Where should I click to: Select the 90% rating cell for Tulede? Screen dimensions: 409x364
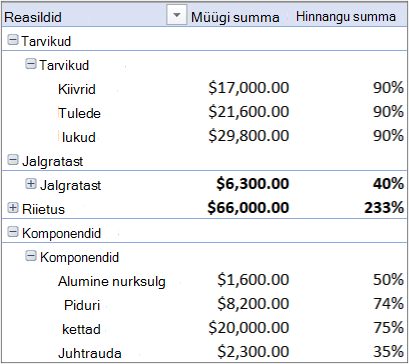[x=388, y=112]
